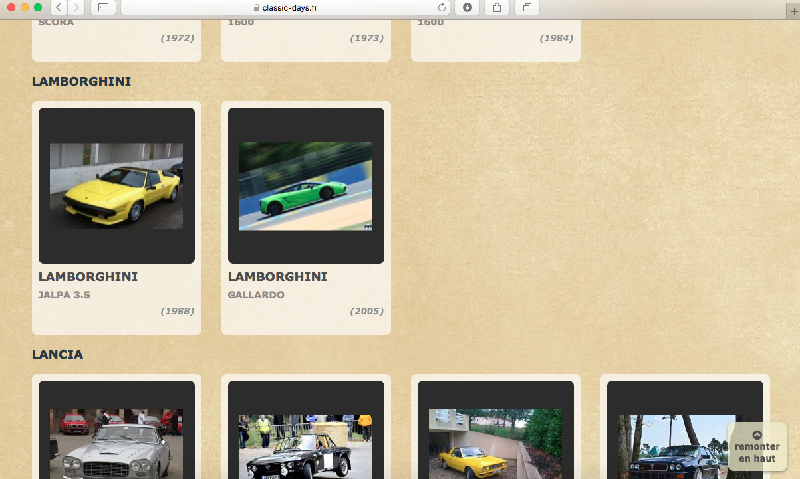Click the LAMBORGHINI section heading

[x=82, y=82]
